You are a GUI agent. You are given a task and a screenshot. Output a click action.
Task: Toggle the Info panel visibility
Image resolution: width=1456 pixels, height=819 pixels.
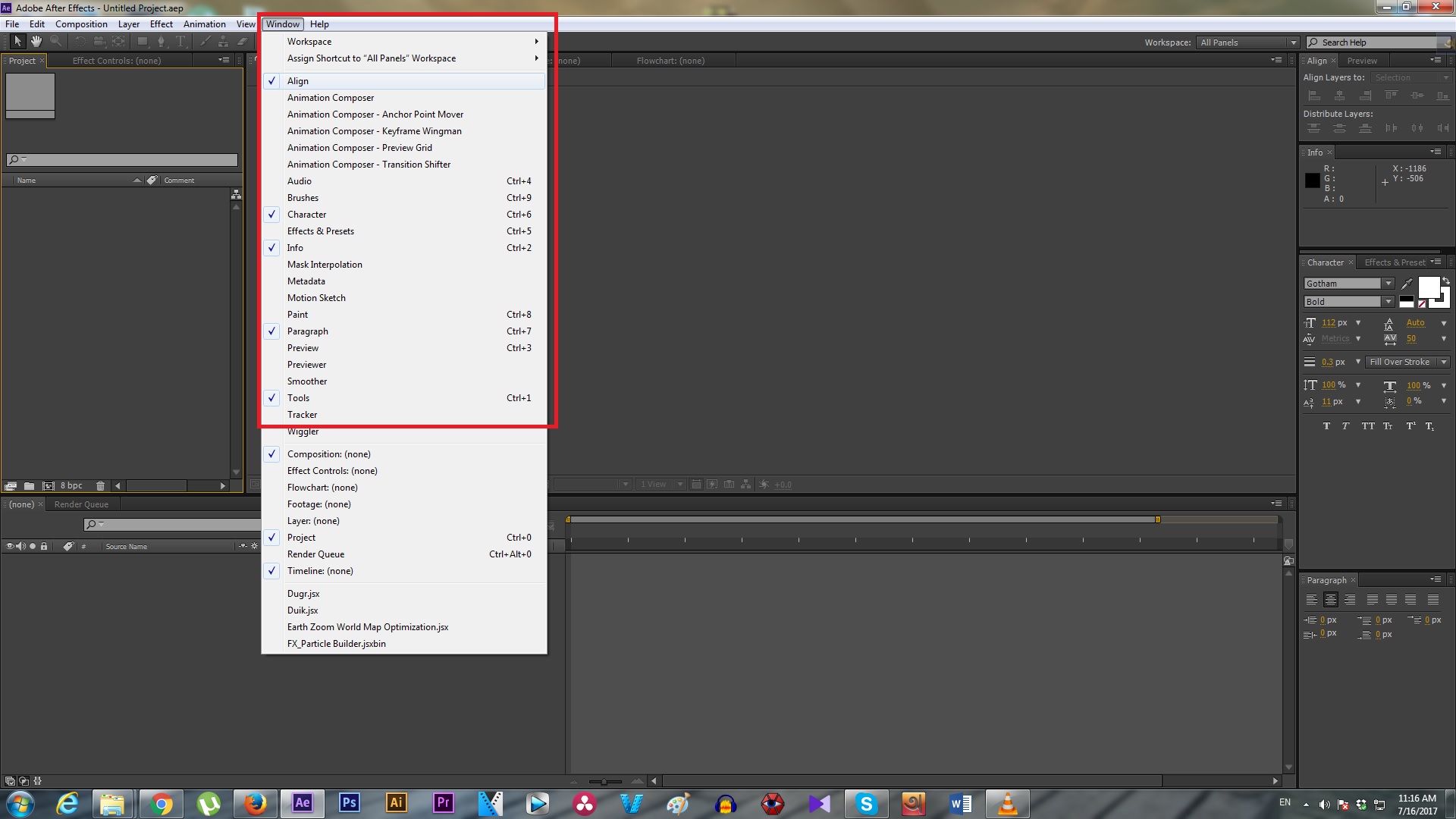pyautogui.click(x=295, y=247)
